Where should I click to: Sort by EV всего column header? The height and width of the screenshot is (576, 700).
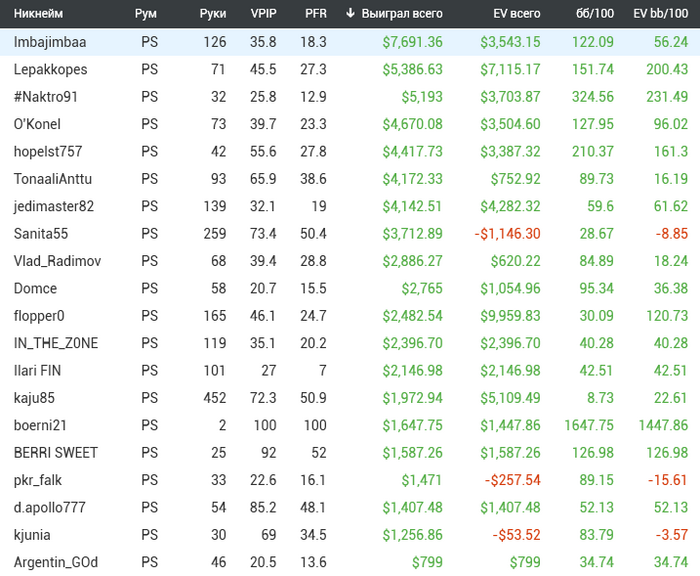[517, 13]
